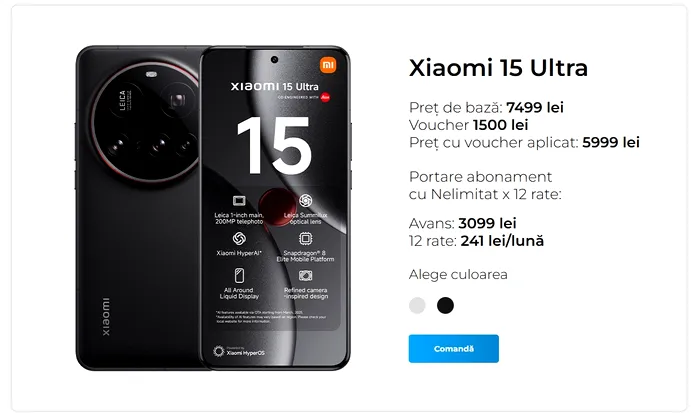Click the Leica 1-inch main camera icon
The height and width of the screenshot is (414, 700).
239,201
